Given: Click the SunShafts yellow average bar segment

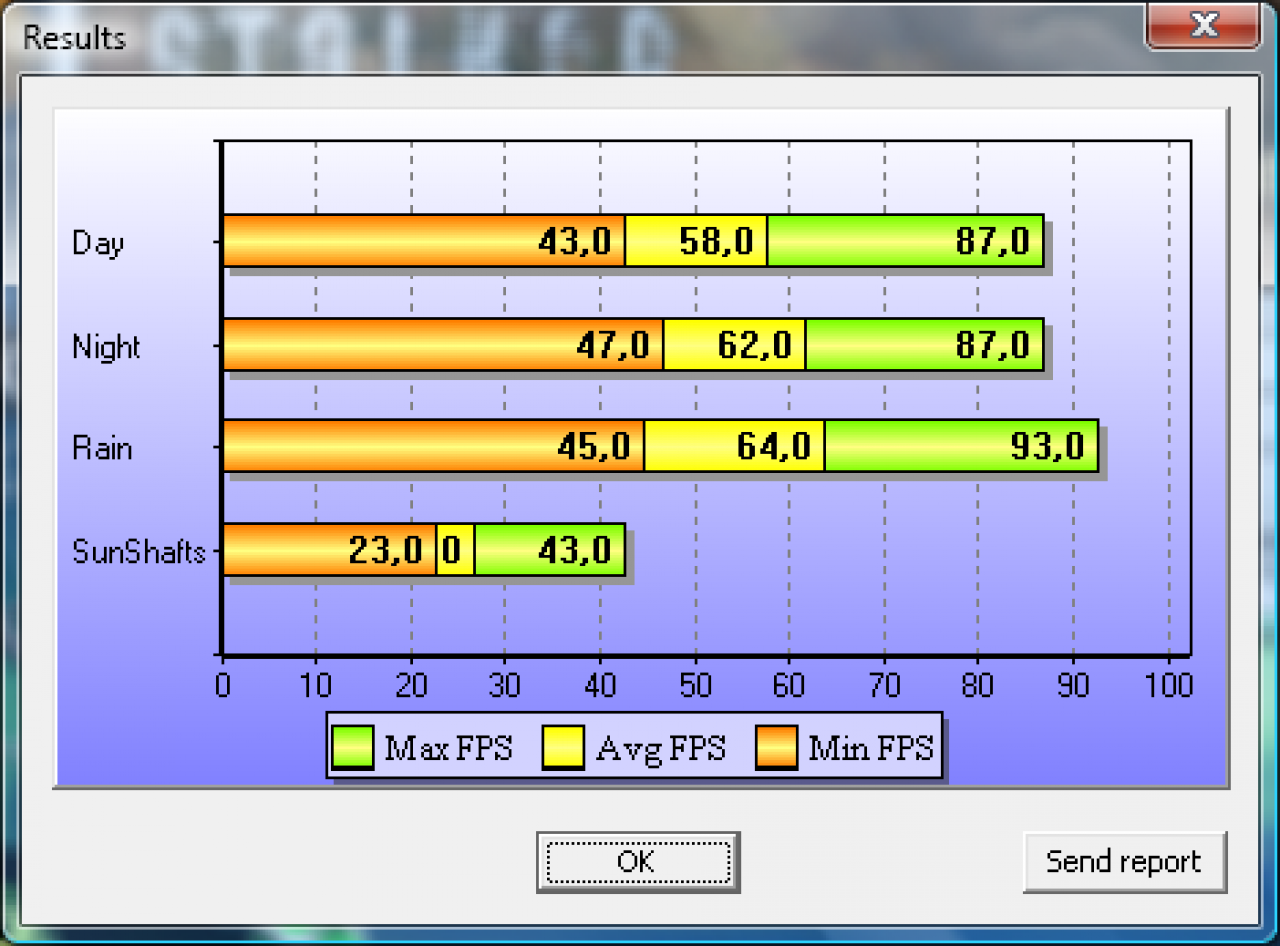Looking at the screenshot, I should click(455, 550).
